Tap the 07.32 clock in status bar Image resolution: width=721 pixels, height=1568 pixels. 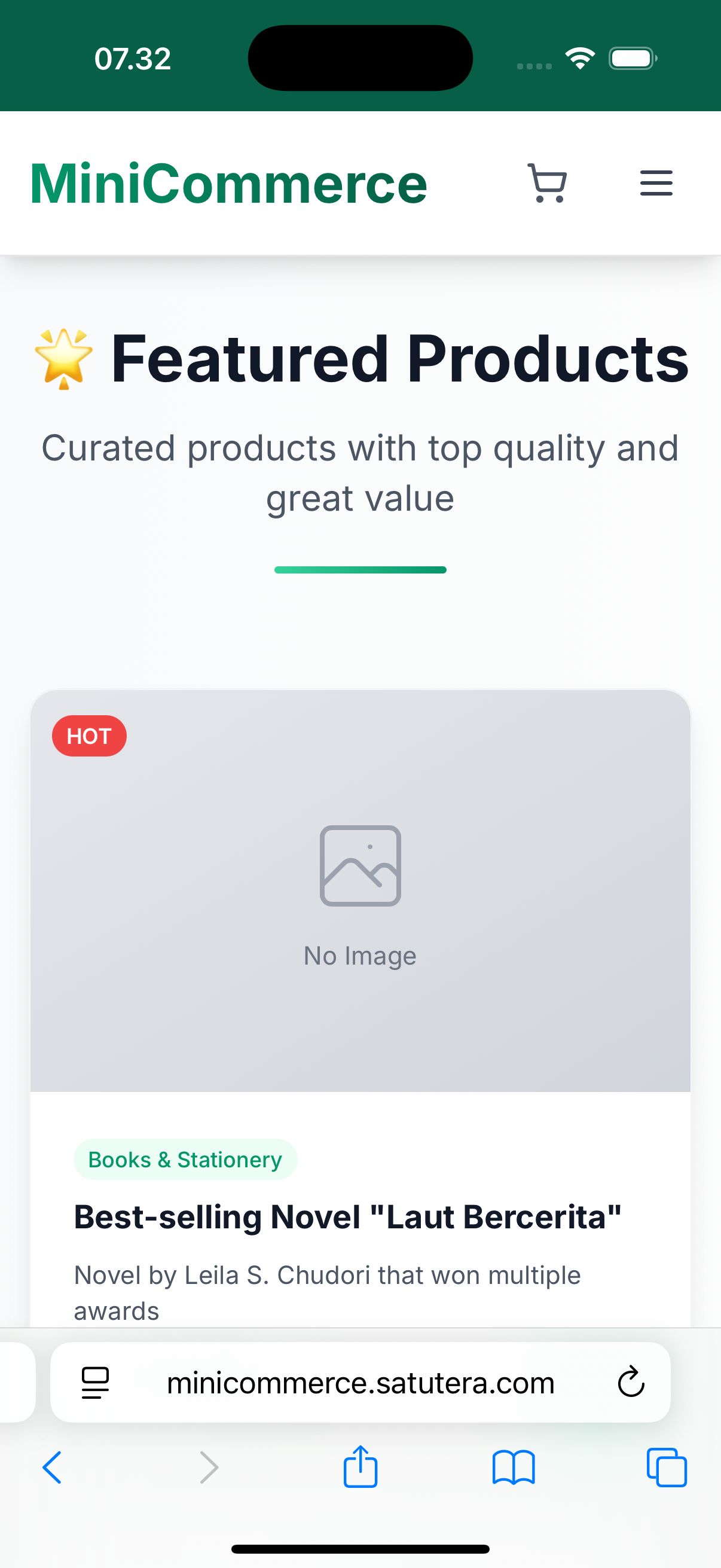[x=133, y=59]
